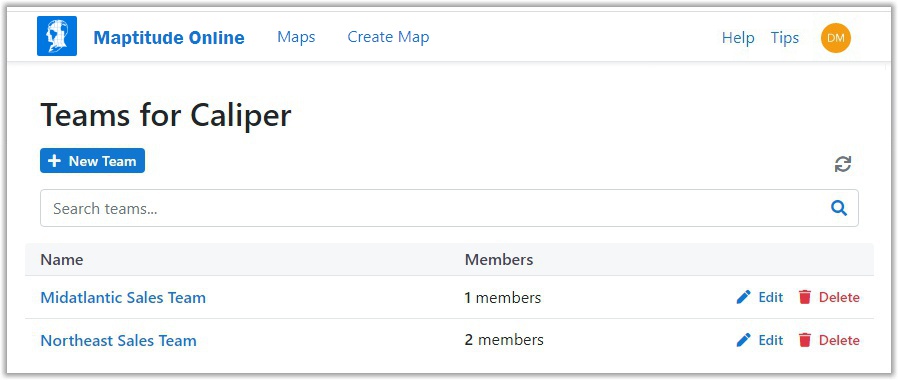Open the Help link
898x380 pixels.
click(x=738, y=38)
